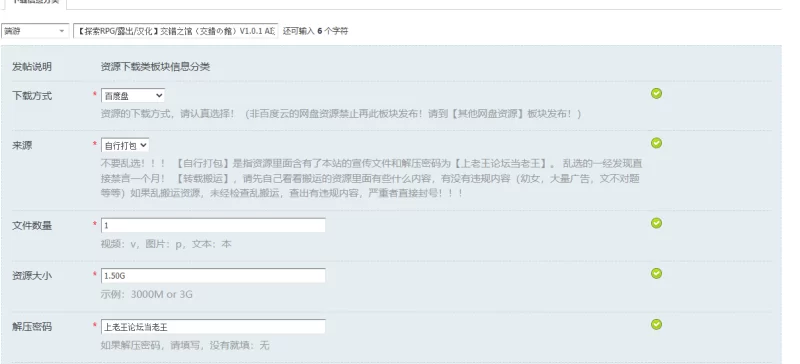Open the 来源 自行打包 dropdown
The width and height of the screenshot is (800, 364).
[125, 145]
